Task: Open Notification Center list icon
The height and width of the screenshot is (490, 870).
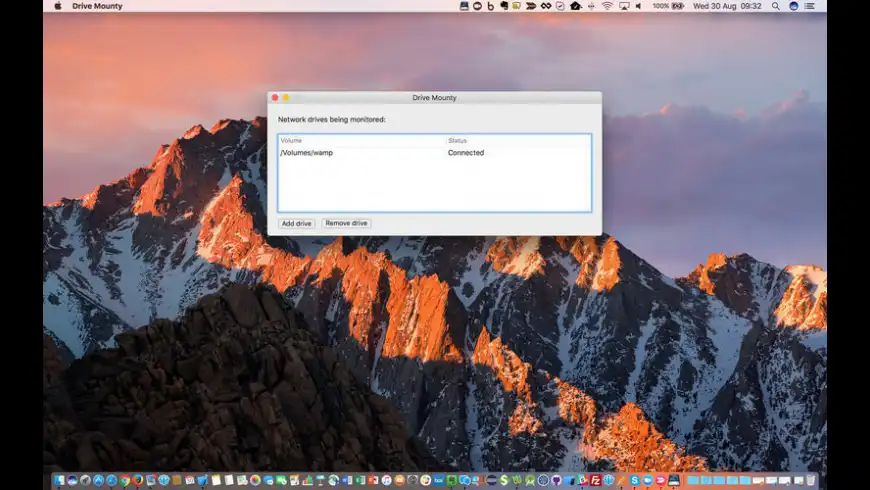Action: [811, 6]
